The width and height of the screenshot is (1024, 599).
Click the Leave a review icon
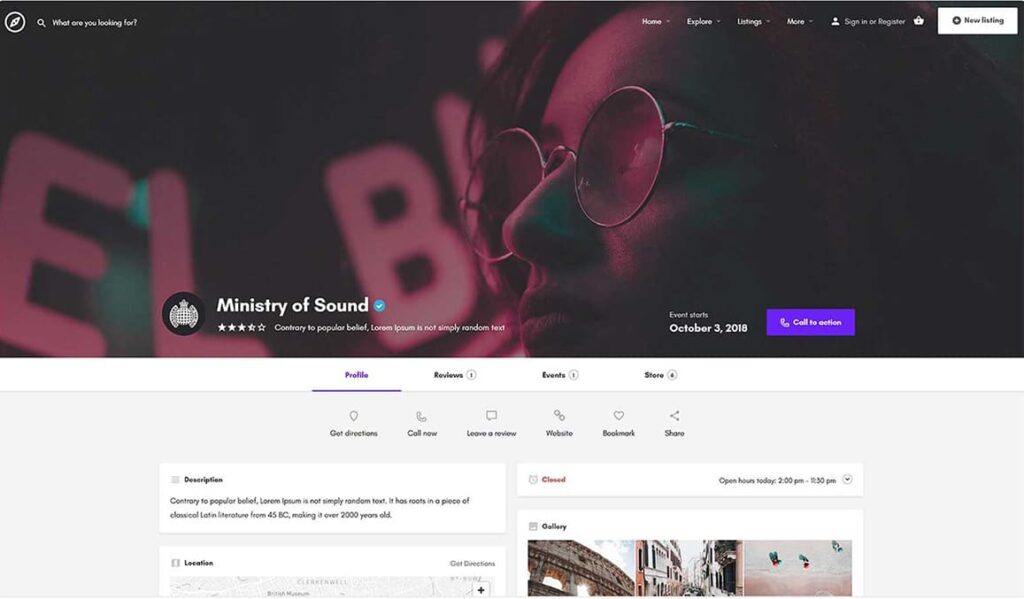(491, 416)
